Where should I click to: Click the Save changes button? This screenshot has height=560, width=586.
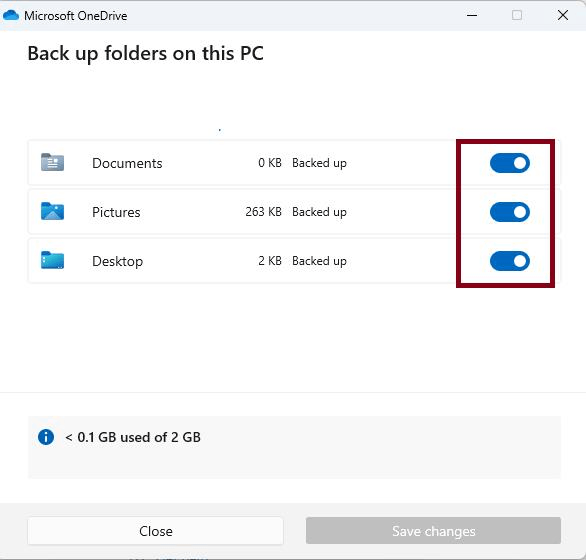coord(434,531)
